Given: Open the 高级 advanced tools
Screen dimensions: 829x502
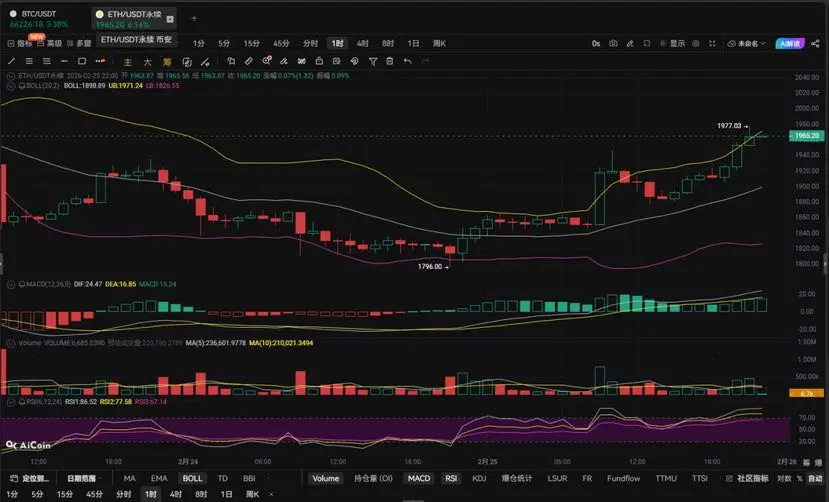Looking at the screenshot, I should 50,43.
